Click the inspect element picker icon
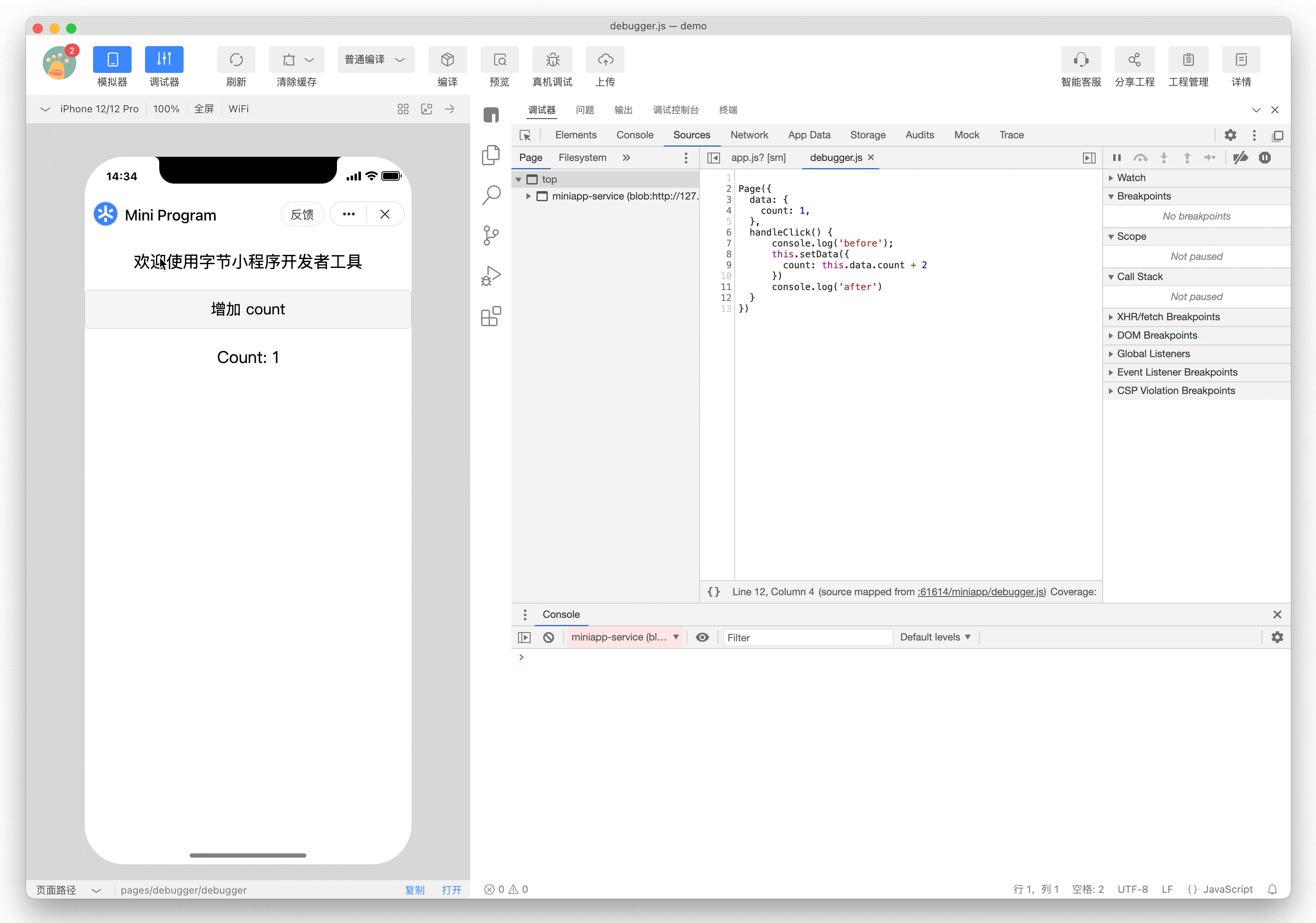 coord(525,135)
